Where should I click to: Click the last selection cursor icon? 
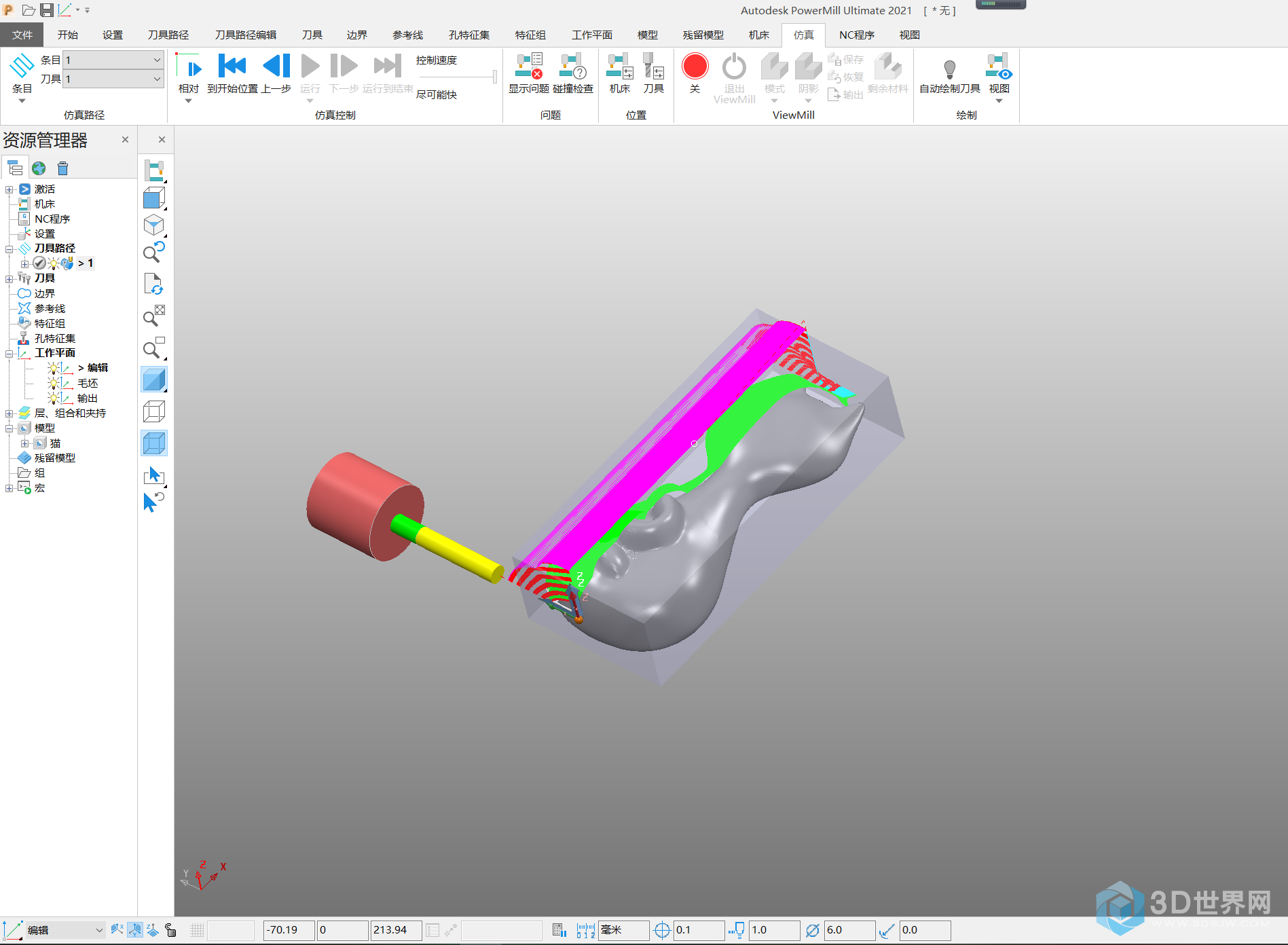point(154,502)
